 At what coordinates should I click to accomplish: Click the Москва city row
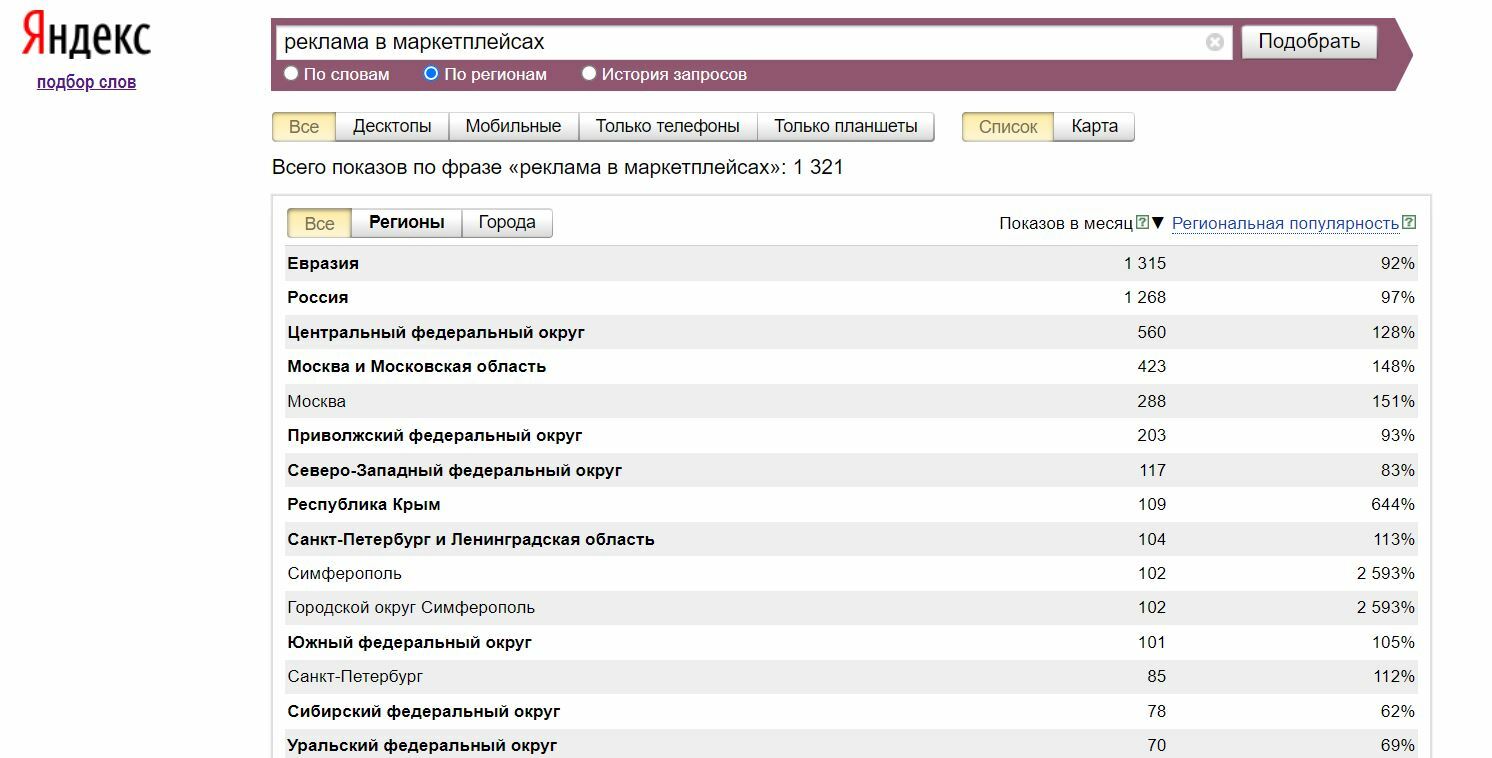tap(851, 401)
